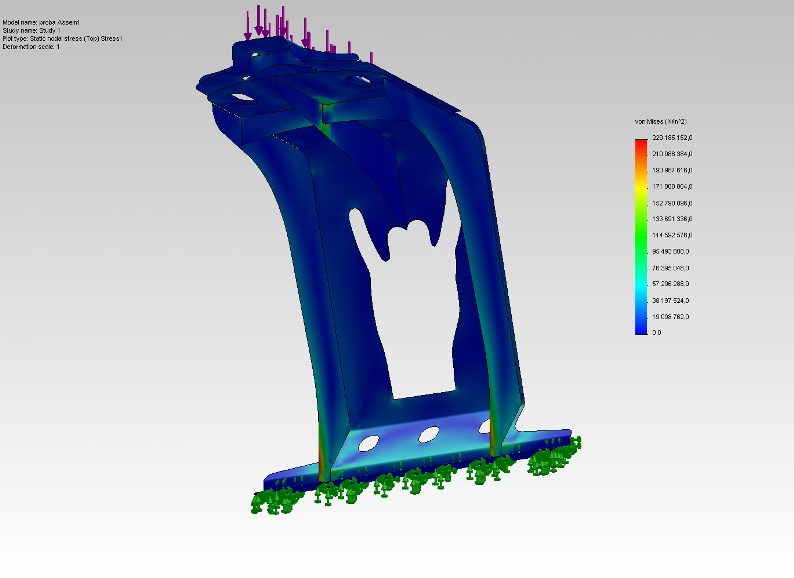Pick the dark blue bottom of color scale

pyautogui.click(x=640, y=325)
